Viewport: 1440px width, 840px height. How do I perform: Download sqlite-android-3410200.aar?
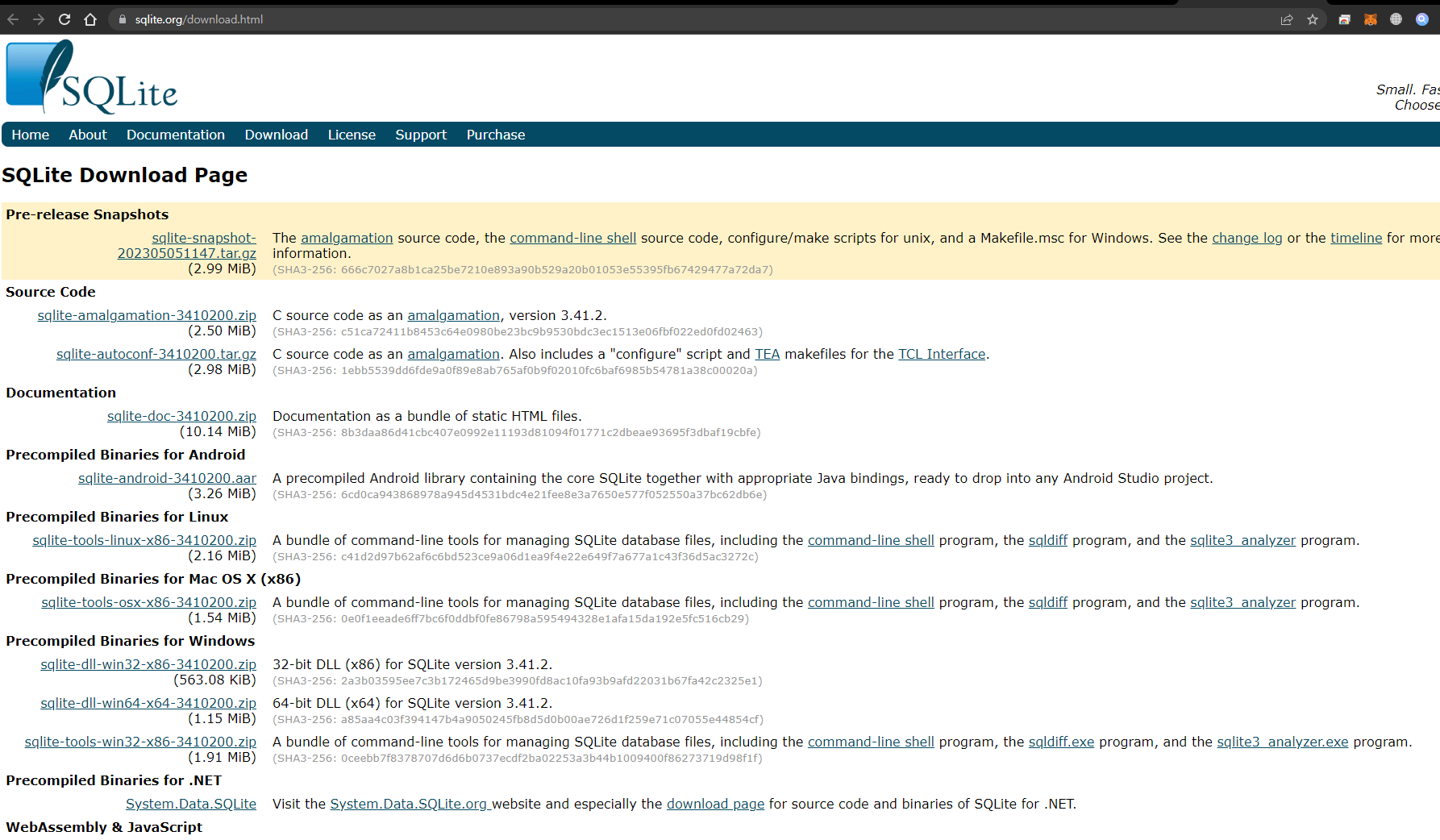pos(167,478)
